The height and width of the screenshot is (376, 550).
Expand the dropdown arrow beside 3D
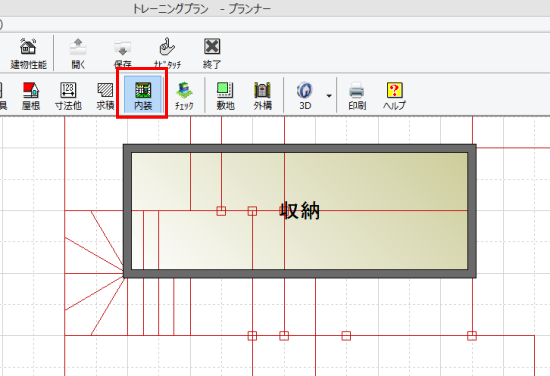(329, 96)
